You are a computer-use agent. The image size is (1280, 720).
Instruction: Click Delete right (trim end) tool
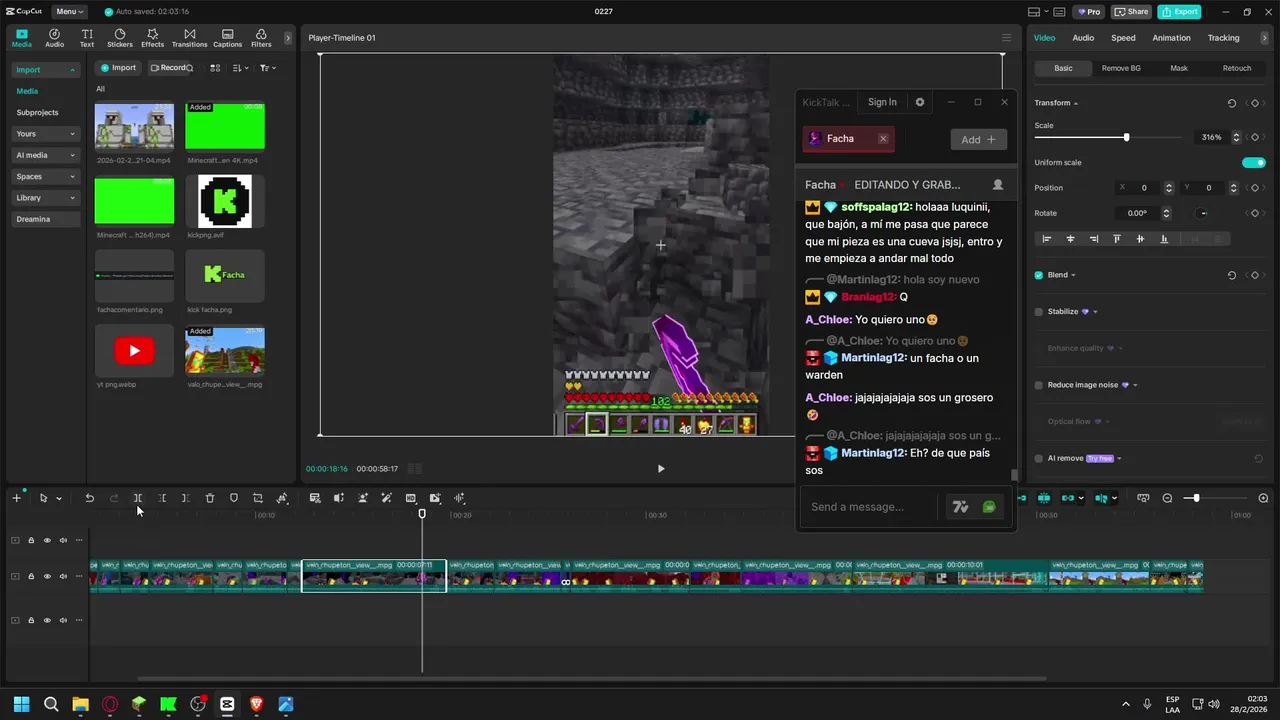pyautogui.click(x=185, y=498)
